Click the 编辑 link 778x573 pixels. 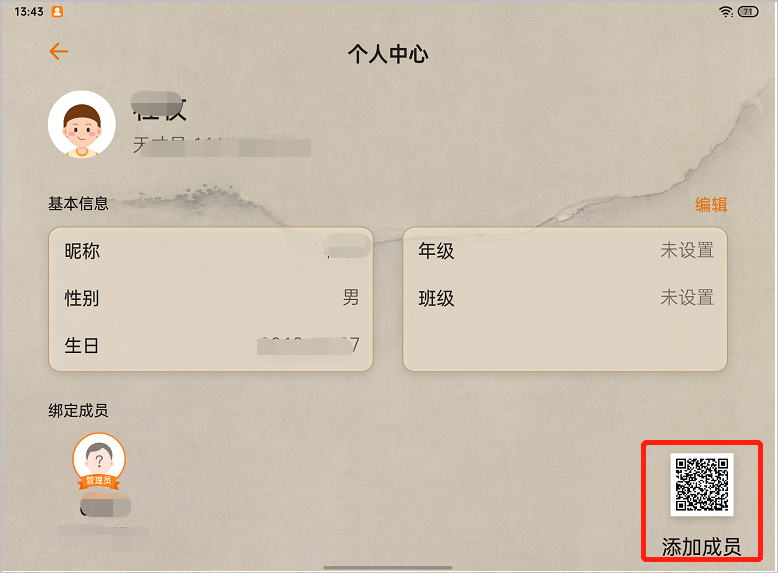(x=711, y=204)
